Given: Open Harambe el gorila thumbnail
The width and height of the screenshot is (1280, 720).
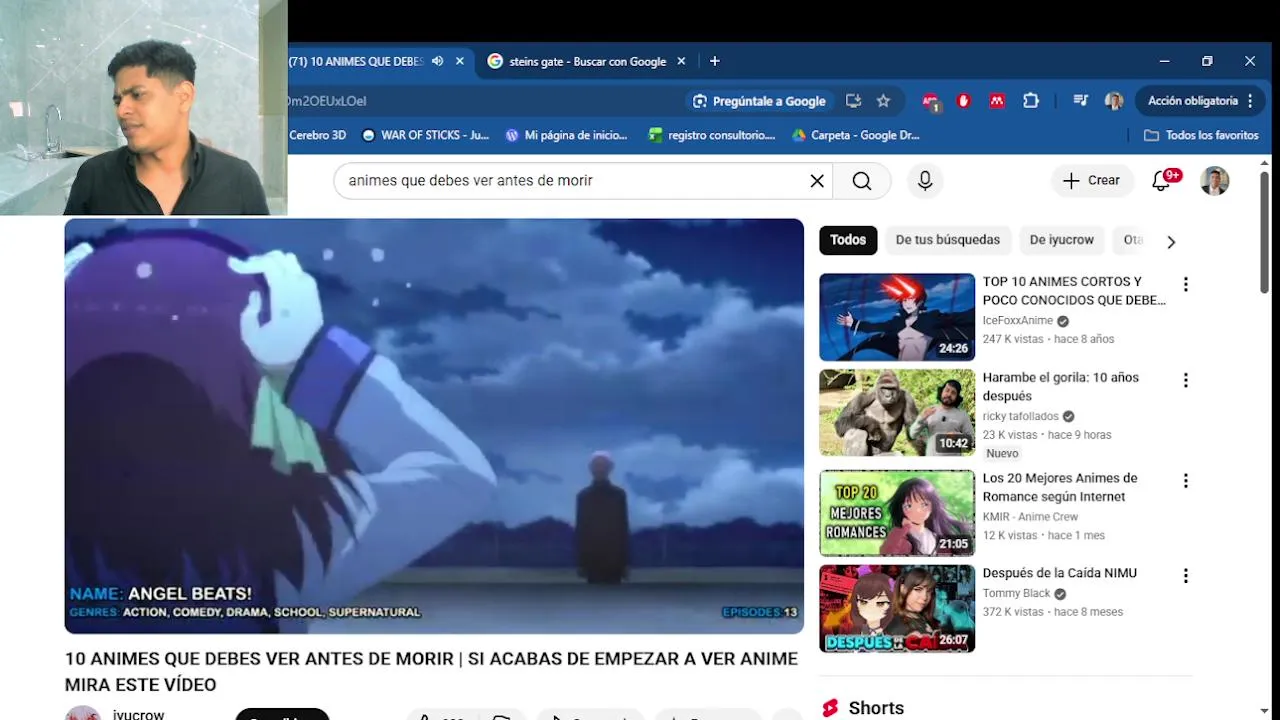Looking at the screenshot, I should (x=897, y=413).
